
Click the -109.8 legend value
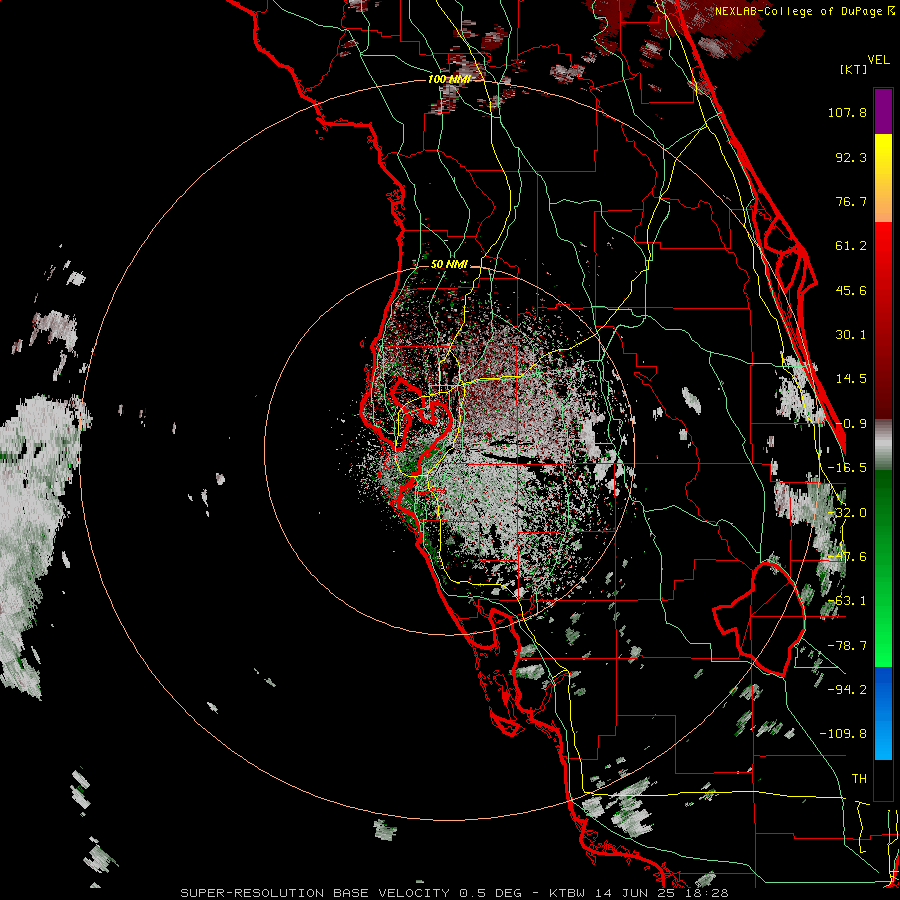(843, 734)
